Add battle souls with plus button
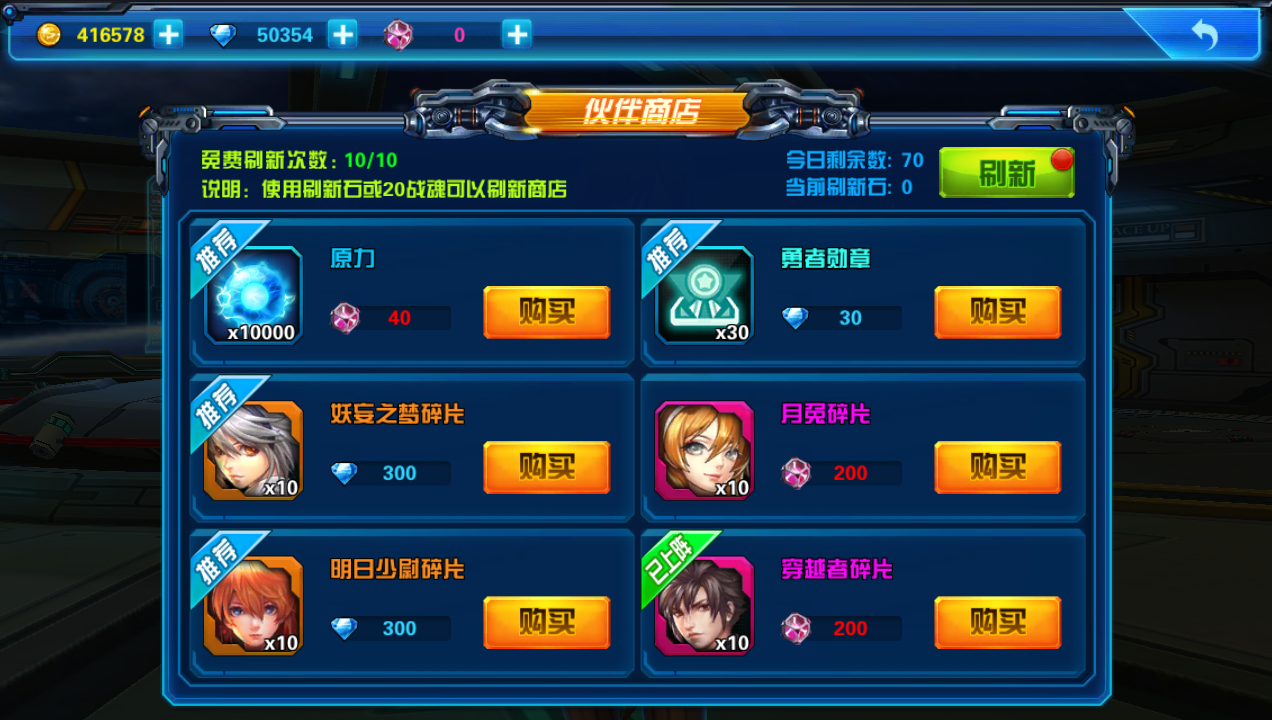This screenshot has height=720, width=1272. tap(516, 34)
